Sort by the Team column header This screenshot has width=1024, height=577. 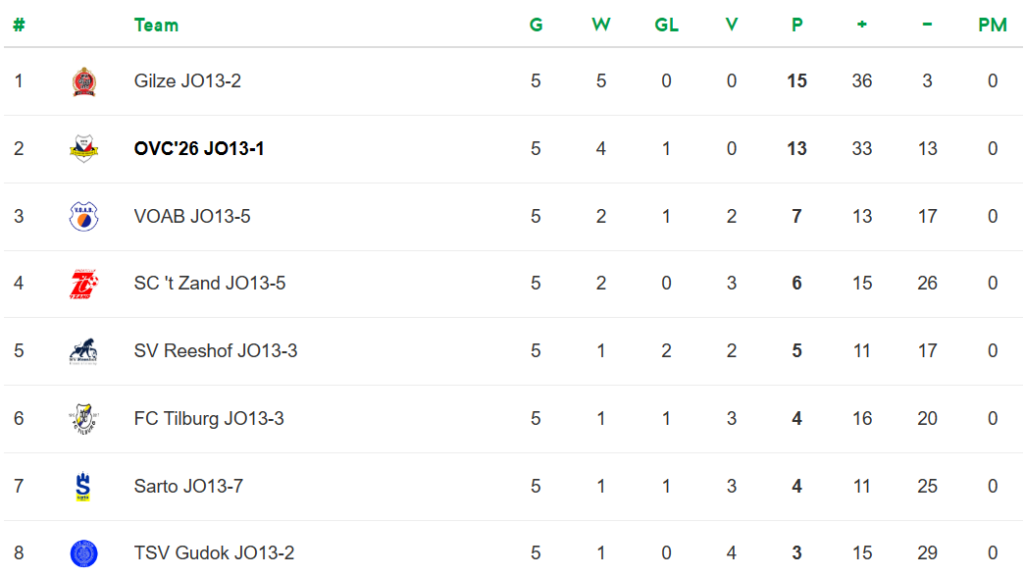click(x=156, y=25)
